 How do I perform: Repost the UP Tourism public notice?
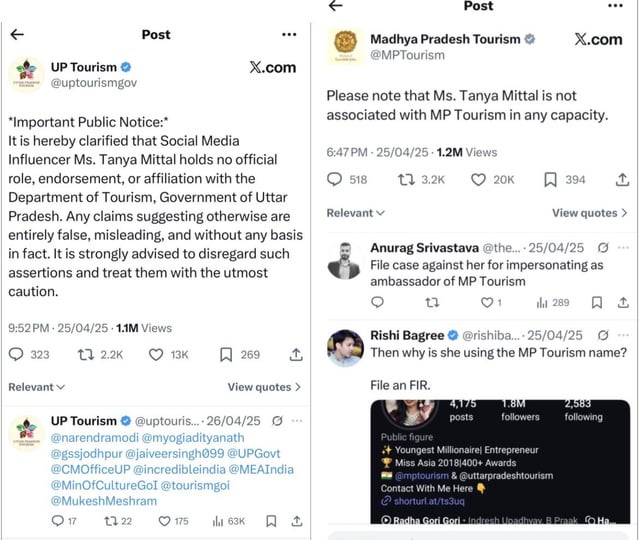(86, 354)
